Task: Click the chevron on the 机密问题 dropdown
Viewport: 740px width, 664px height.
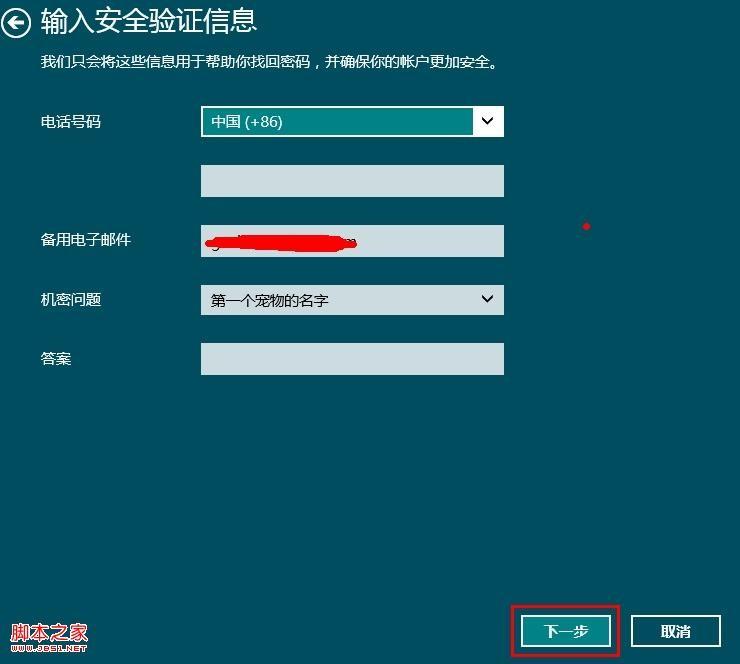Action: click(488, 299)
